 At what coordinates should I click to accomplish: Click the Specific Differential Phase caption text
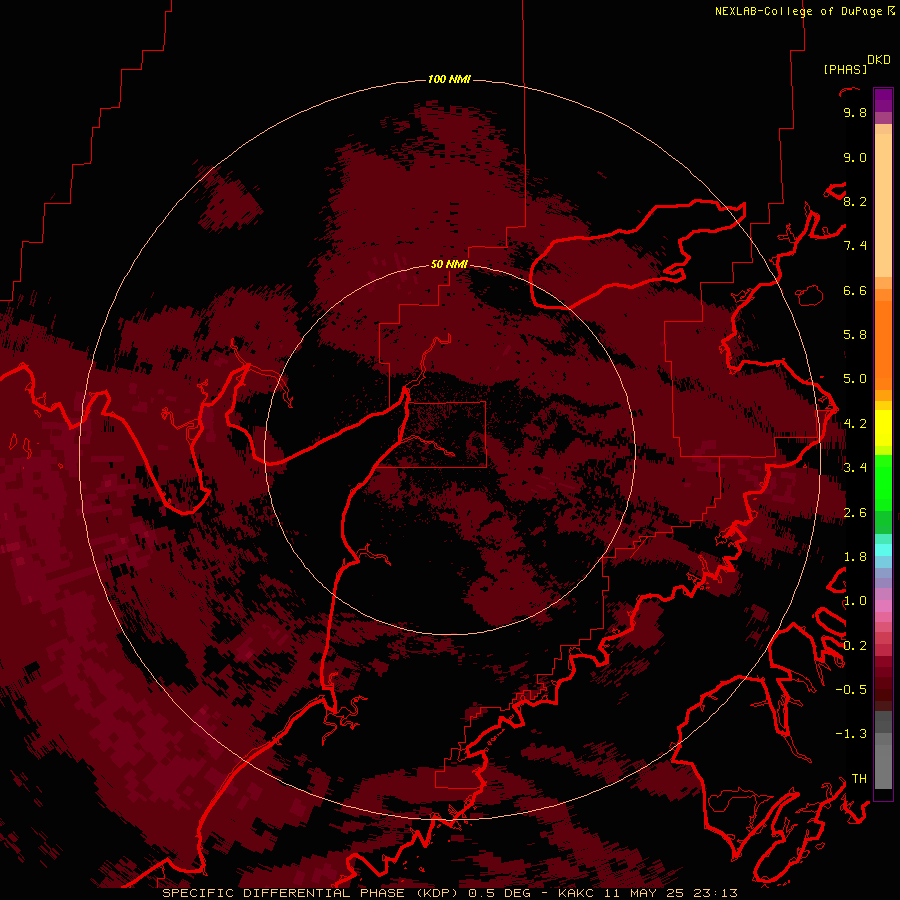pyautogui.click(x=449, y=893)
